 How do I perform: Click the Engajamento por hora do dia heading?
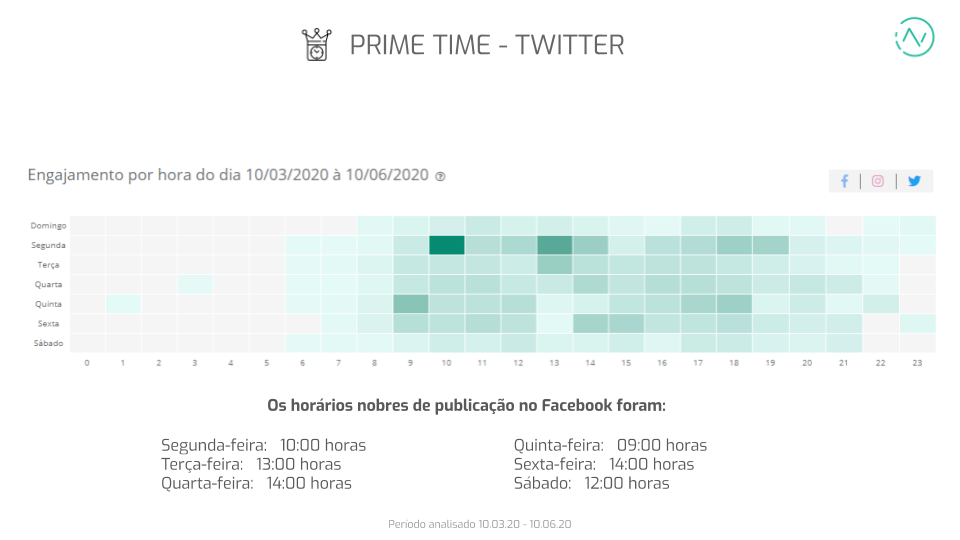click(228, 175)
